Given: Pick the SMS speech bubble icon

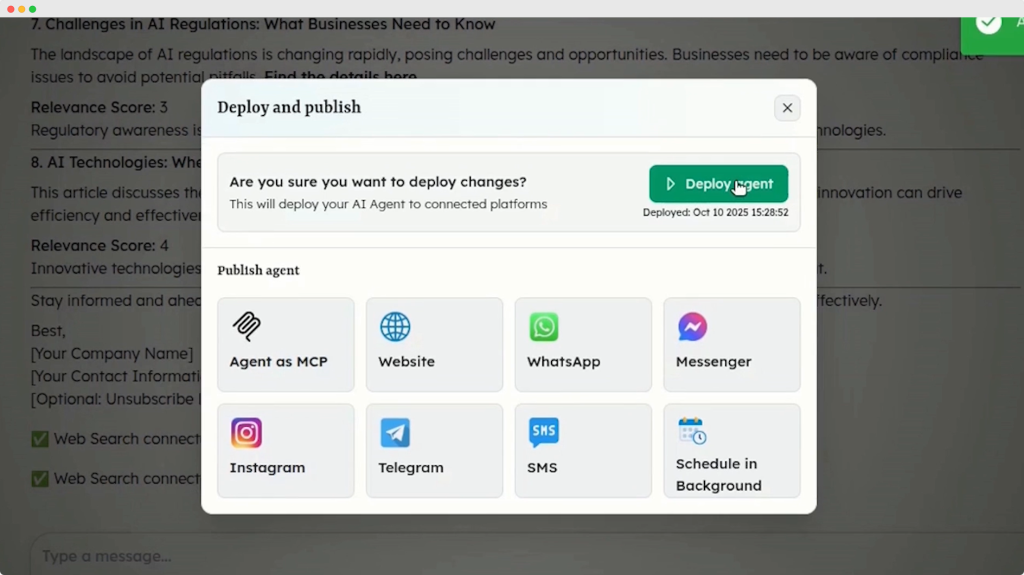Looking at the screenshot, I should coord(544,432).
